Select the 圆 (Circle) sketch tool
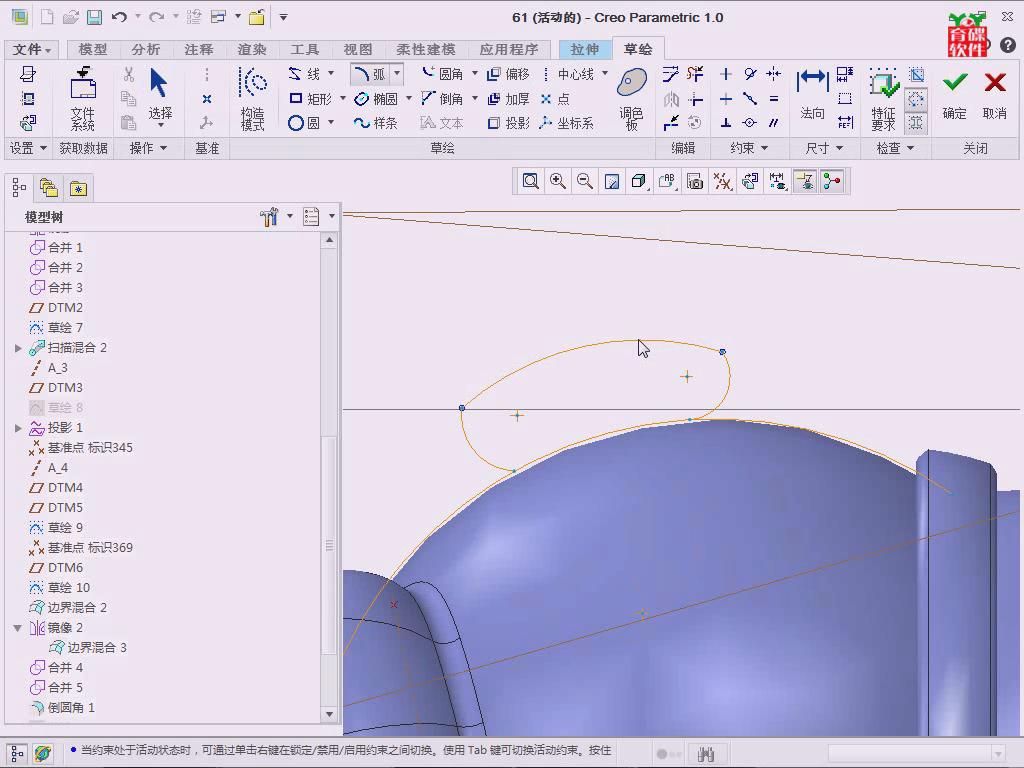This screenshot has width=1024, height=768. point(304,123)
